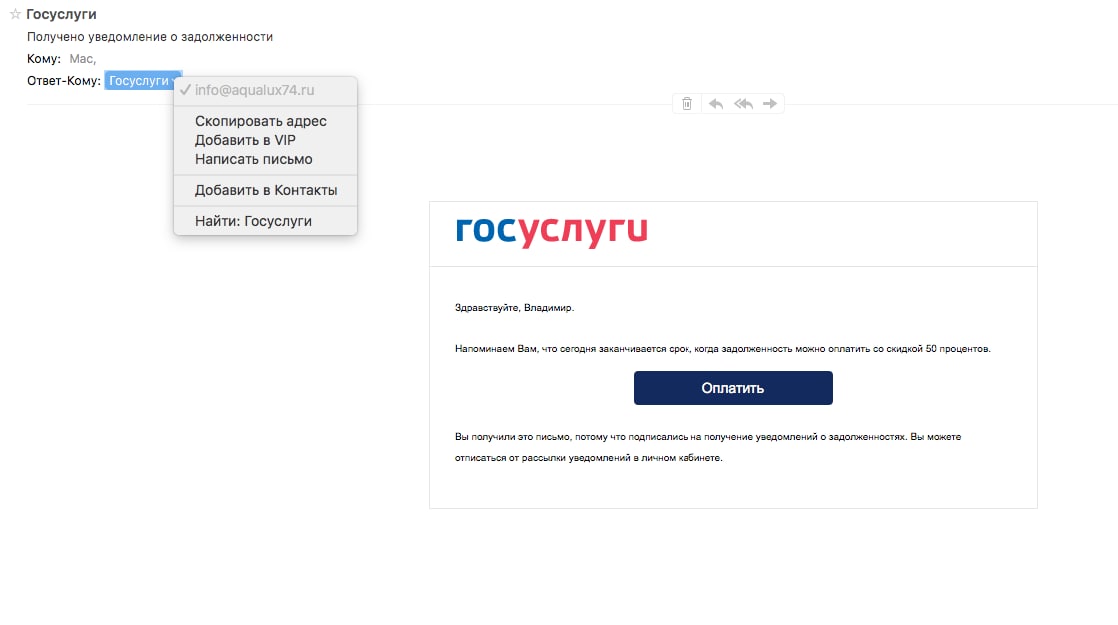Click the greeting Здравствуйте, Владимир.
This screenshot has width=1118, height=625.
tap(515, 308)
